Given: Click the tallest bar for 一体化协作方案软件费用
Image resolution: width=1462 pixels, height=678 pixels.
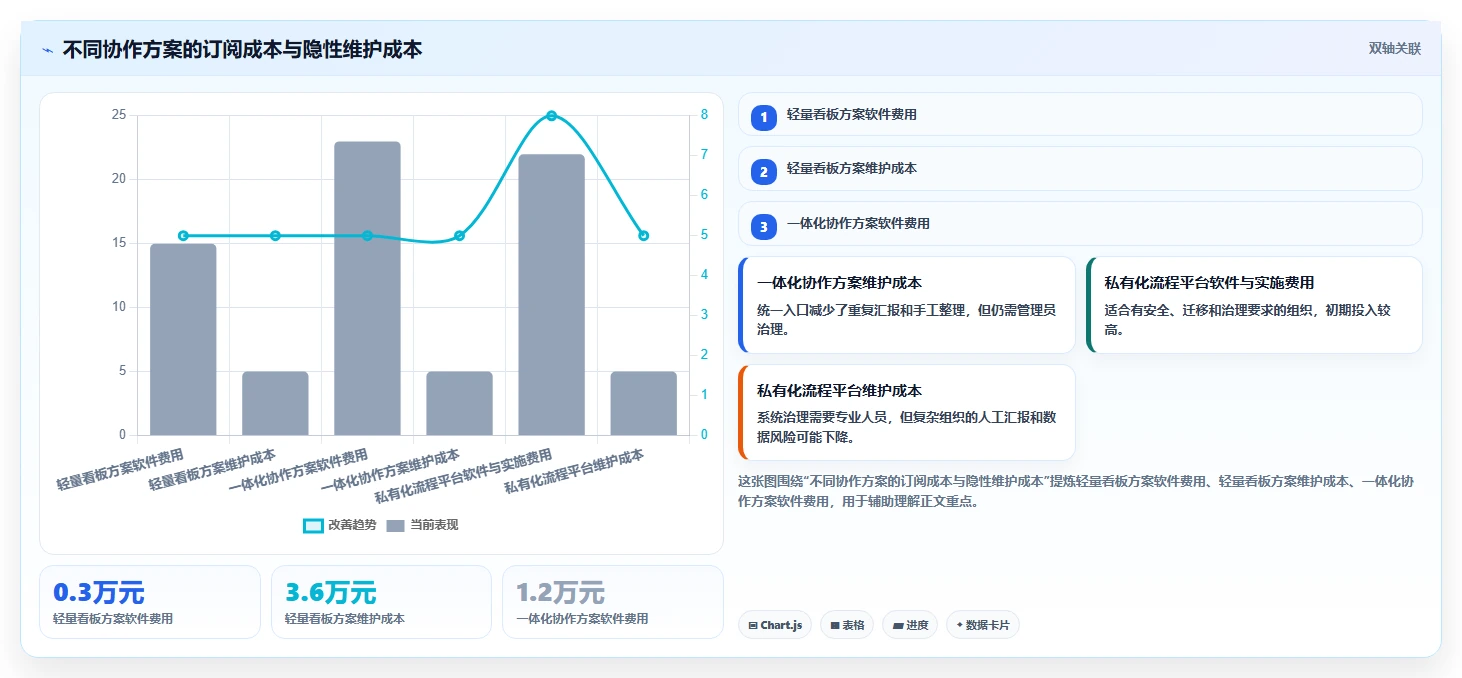Looking at the screenshot, I should (367, 288).
